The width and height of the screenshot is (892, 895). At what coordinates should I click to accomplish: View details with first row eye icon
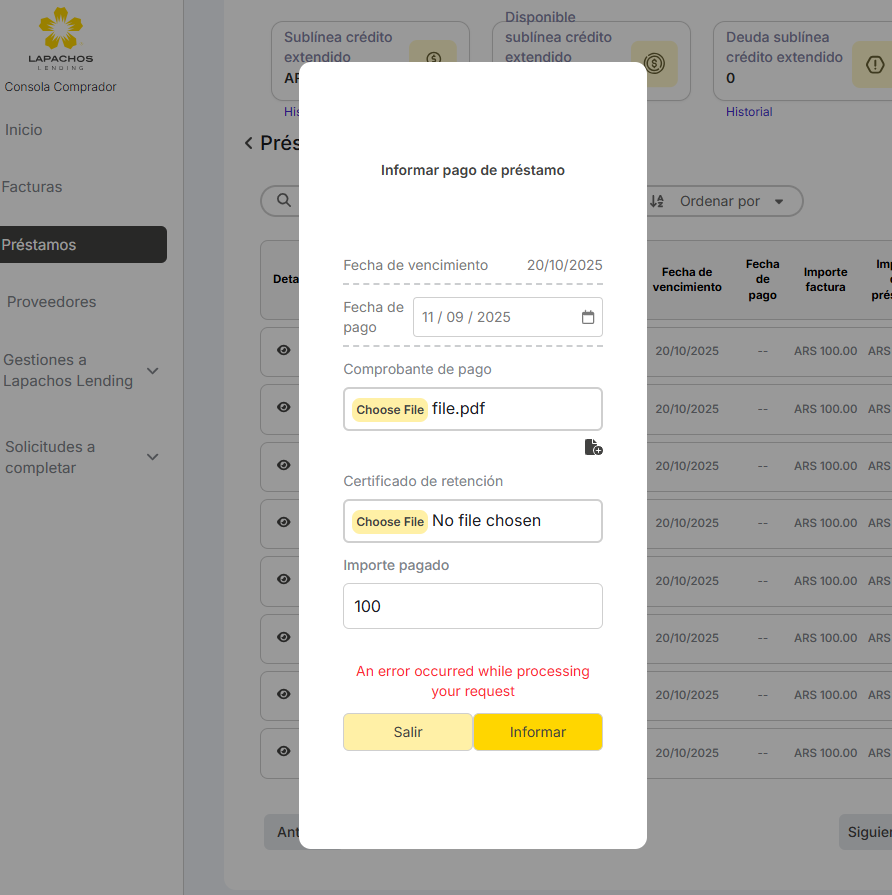click(284, 351)
